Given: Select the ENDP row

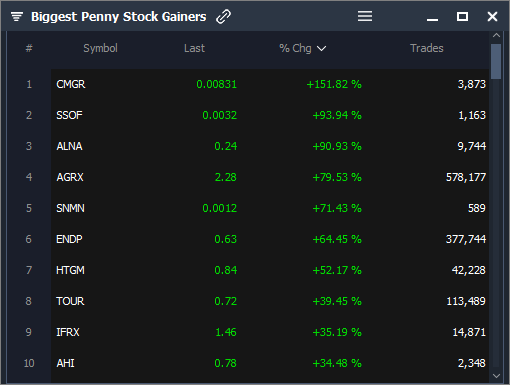Looking at the screenshot, I should coord(270,239).
